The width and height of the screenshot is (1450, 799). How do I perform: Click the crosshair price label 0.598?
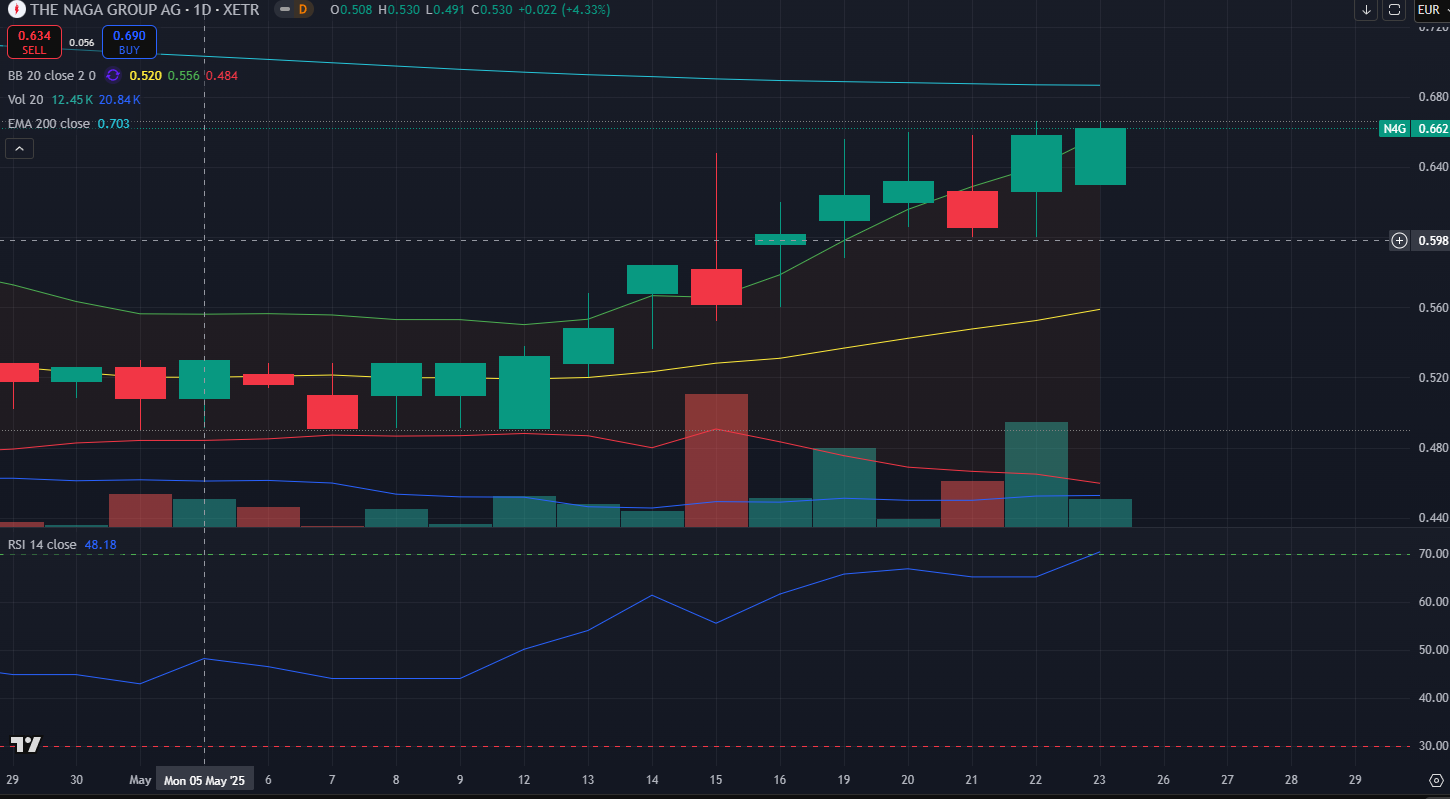click(x=1432, y=240)
